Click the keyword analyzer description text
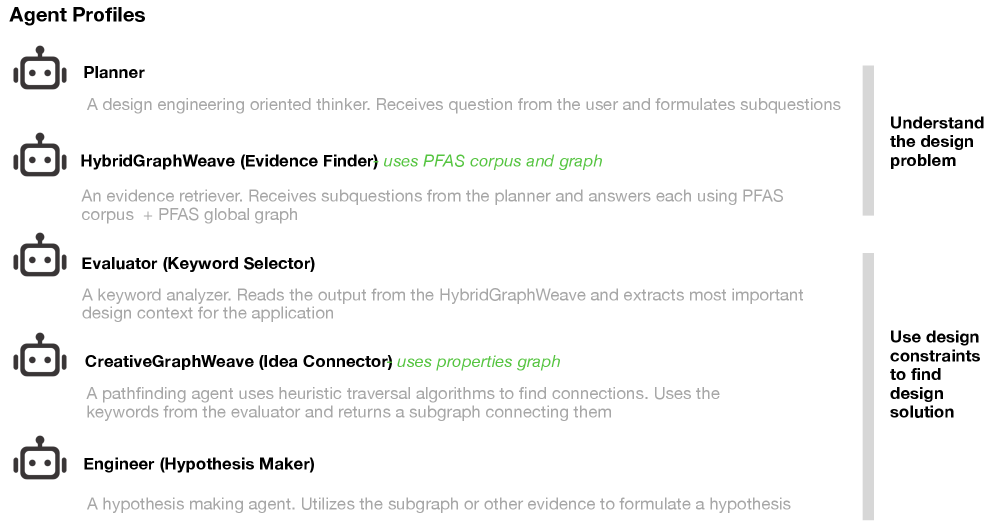996x526 pixels. click(442, 304)
